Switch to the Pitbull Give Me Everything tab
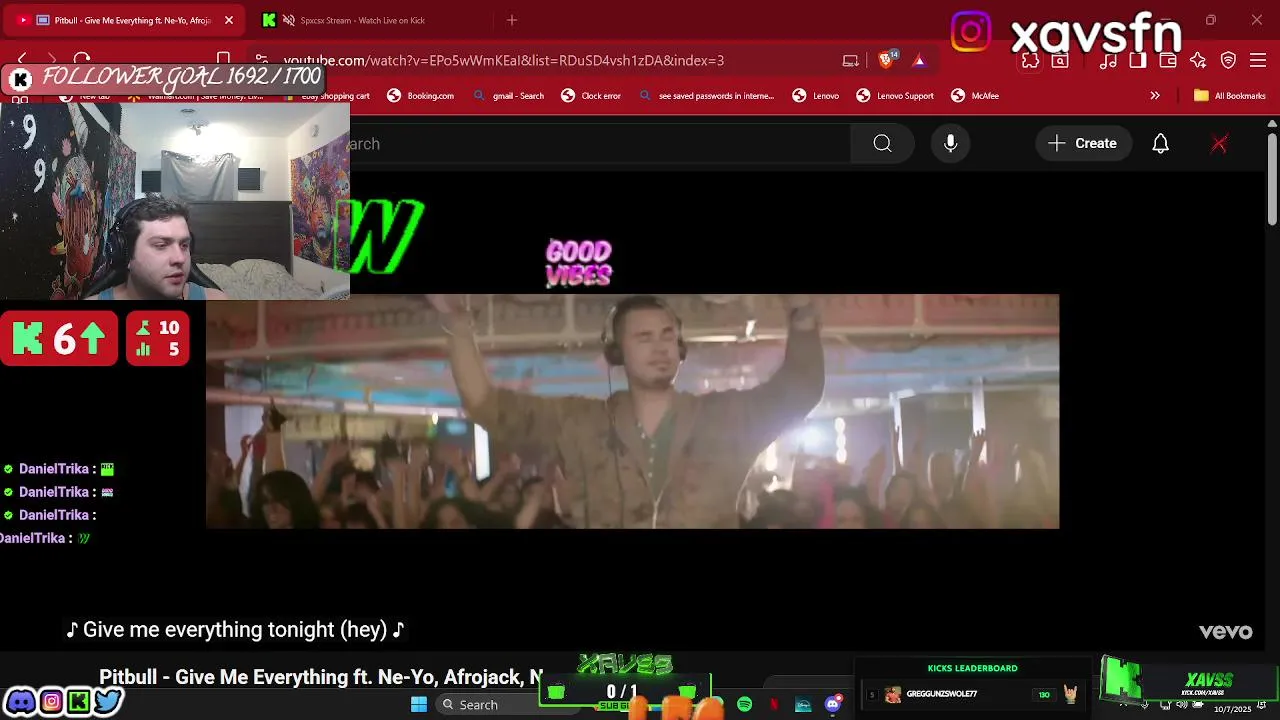Viewport: 1280px width, 720px height. tap(124, 20)
